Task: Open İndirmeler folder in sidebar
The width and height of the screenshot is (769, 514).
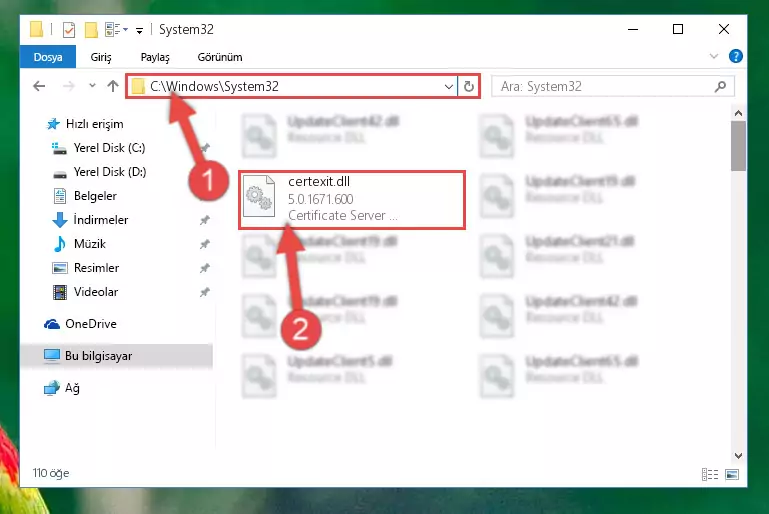Action: click(90, 220)
